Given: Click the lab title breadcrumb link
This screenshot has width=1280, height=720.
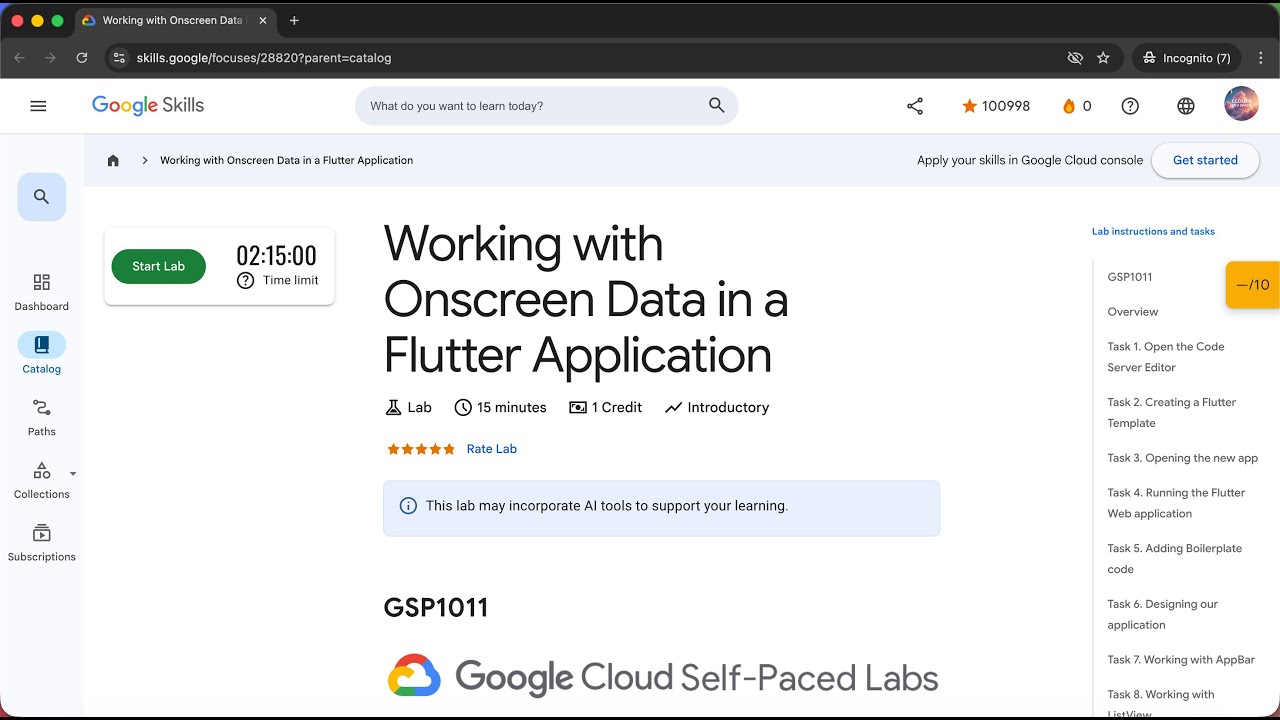Looking at the screenshot, I should coord(286,160).
